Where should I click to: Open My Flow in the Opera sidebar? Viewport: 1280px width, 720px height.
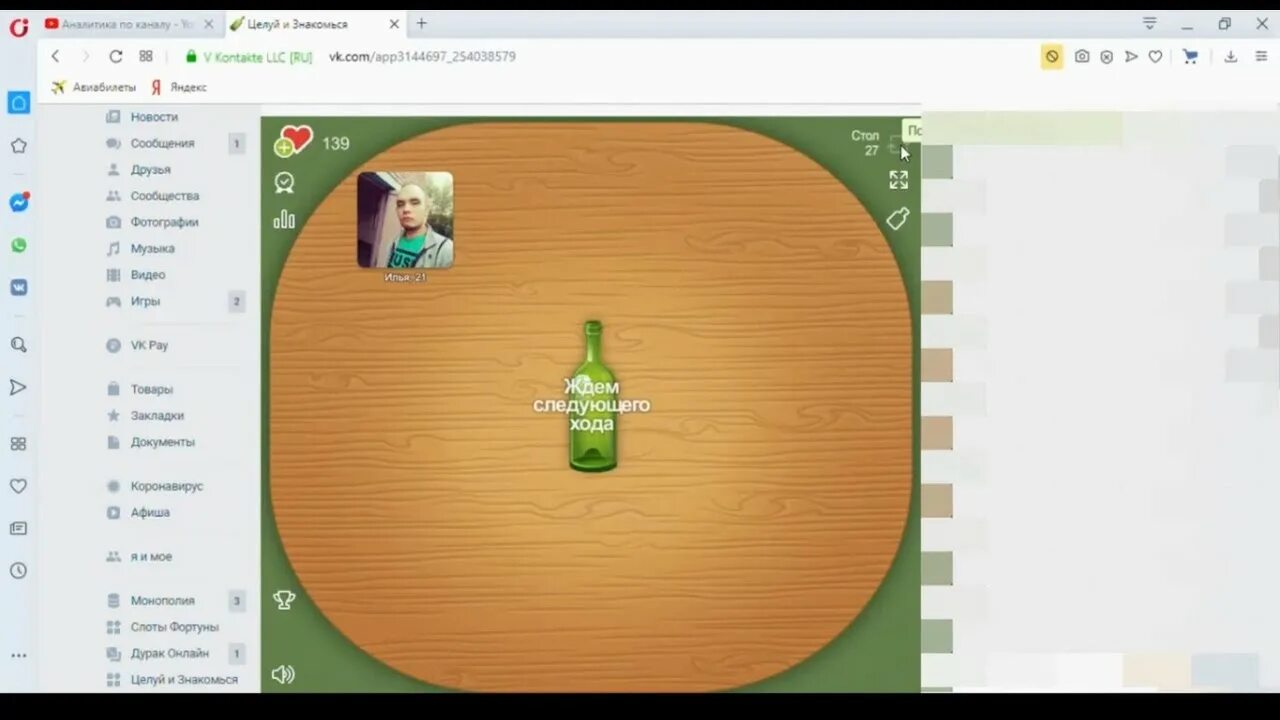[18, 387]
